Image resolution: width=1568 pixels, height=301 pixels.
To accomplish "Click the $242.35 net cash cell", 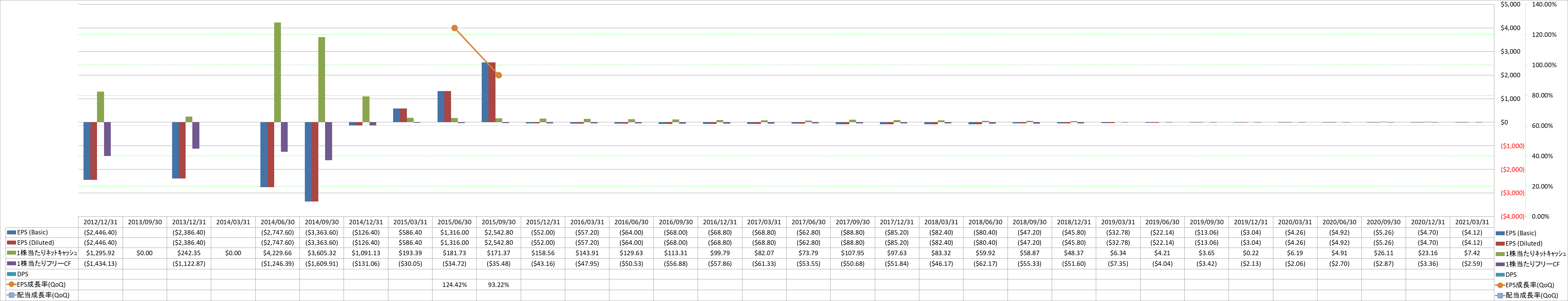I will pyautogui.click(x=189, y=253).
